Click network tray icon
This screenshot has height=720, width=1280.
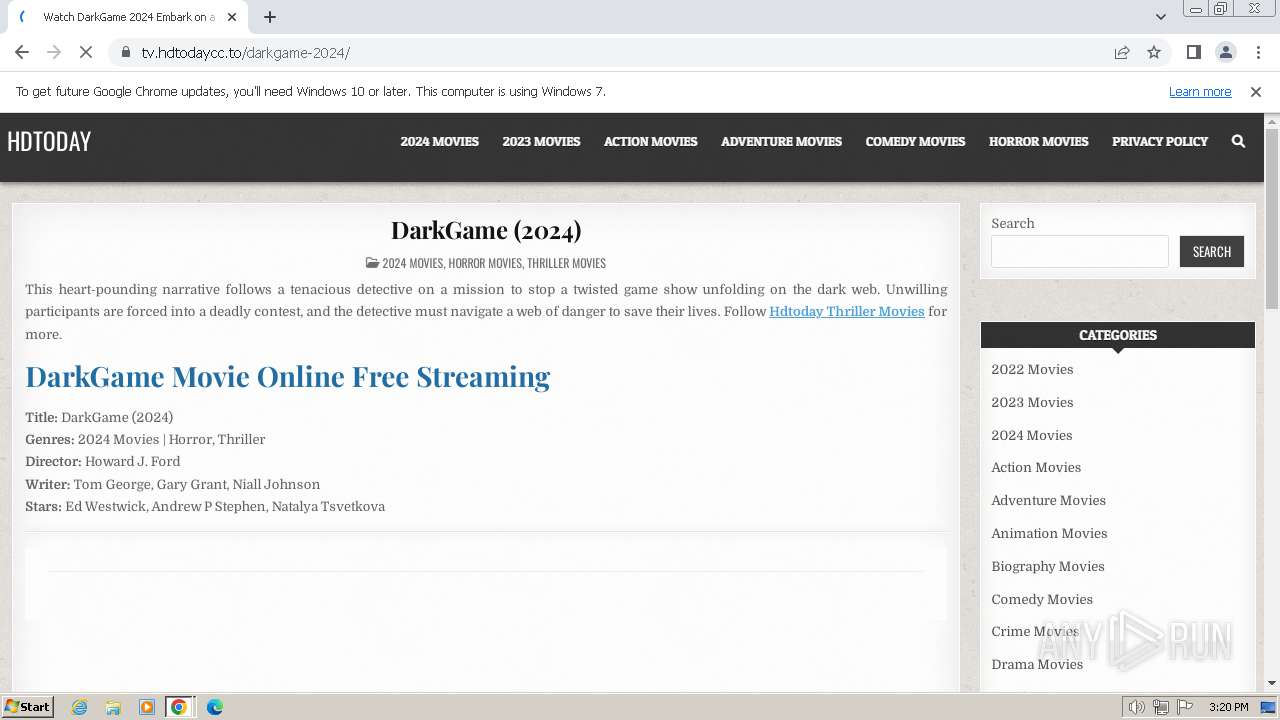[1161, 707]
